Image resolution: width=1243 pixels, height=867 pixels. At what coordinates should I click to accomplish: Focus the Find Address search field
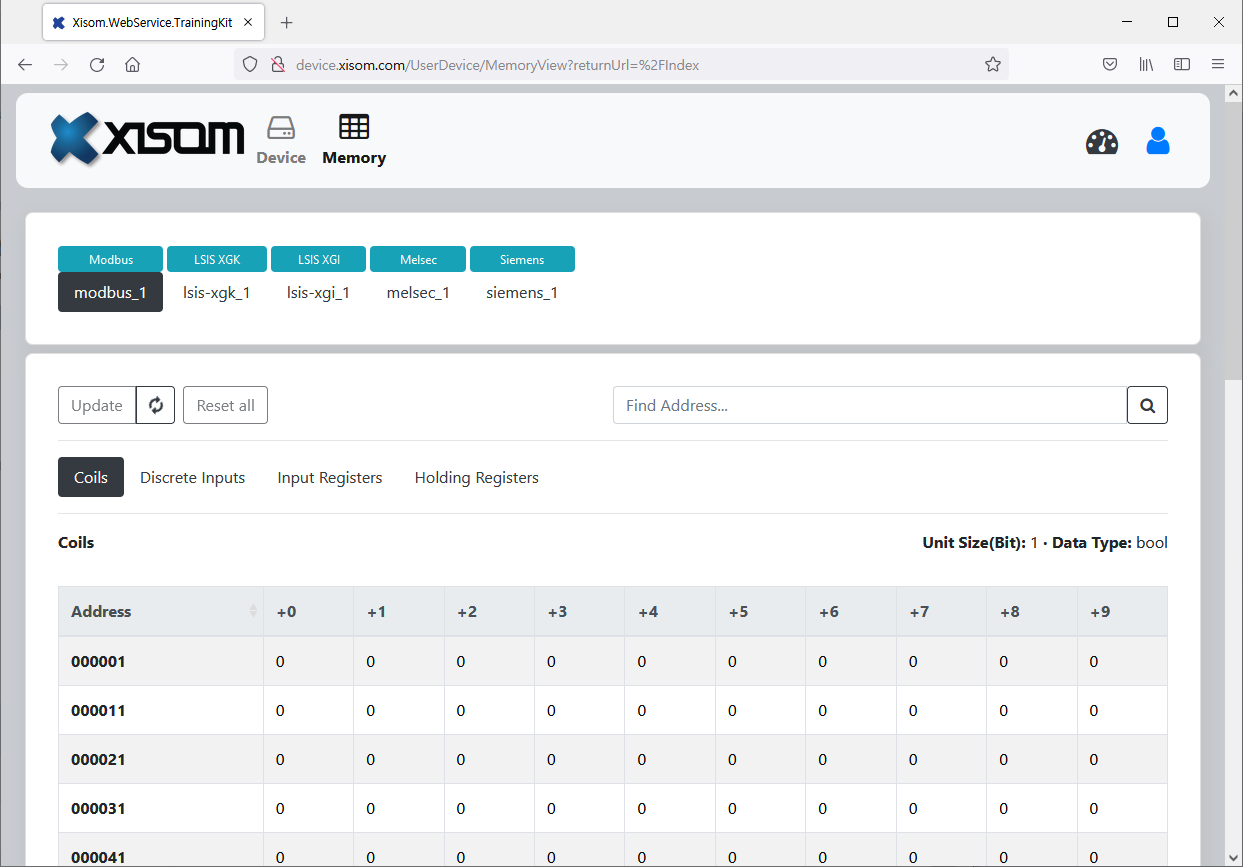coord(870,405)
